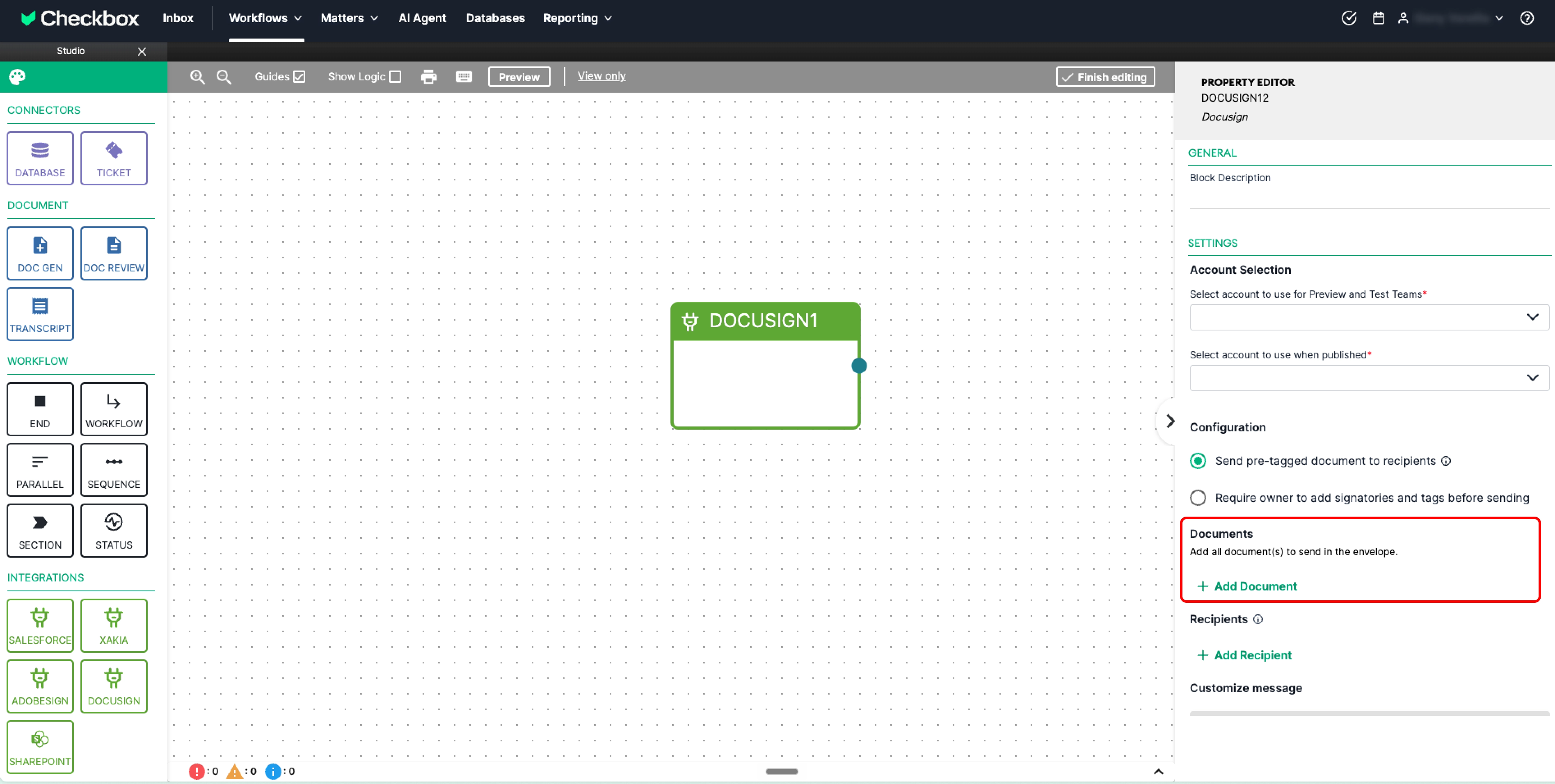Expand the Matters menu
Image resolution: width=1555 pixels, height=784 pixels.
[x=350, y=18]
